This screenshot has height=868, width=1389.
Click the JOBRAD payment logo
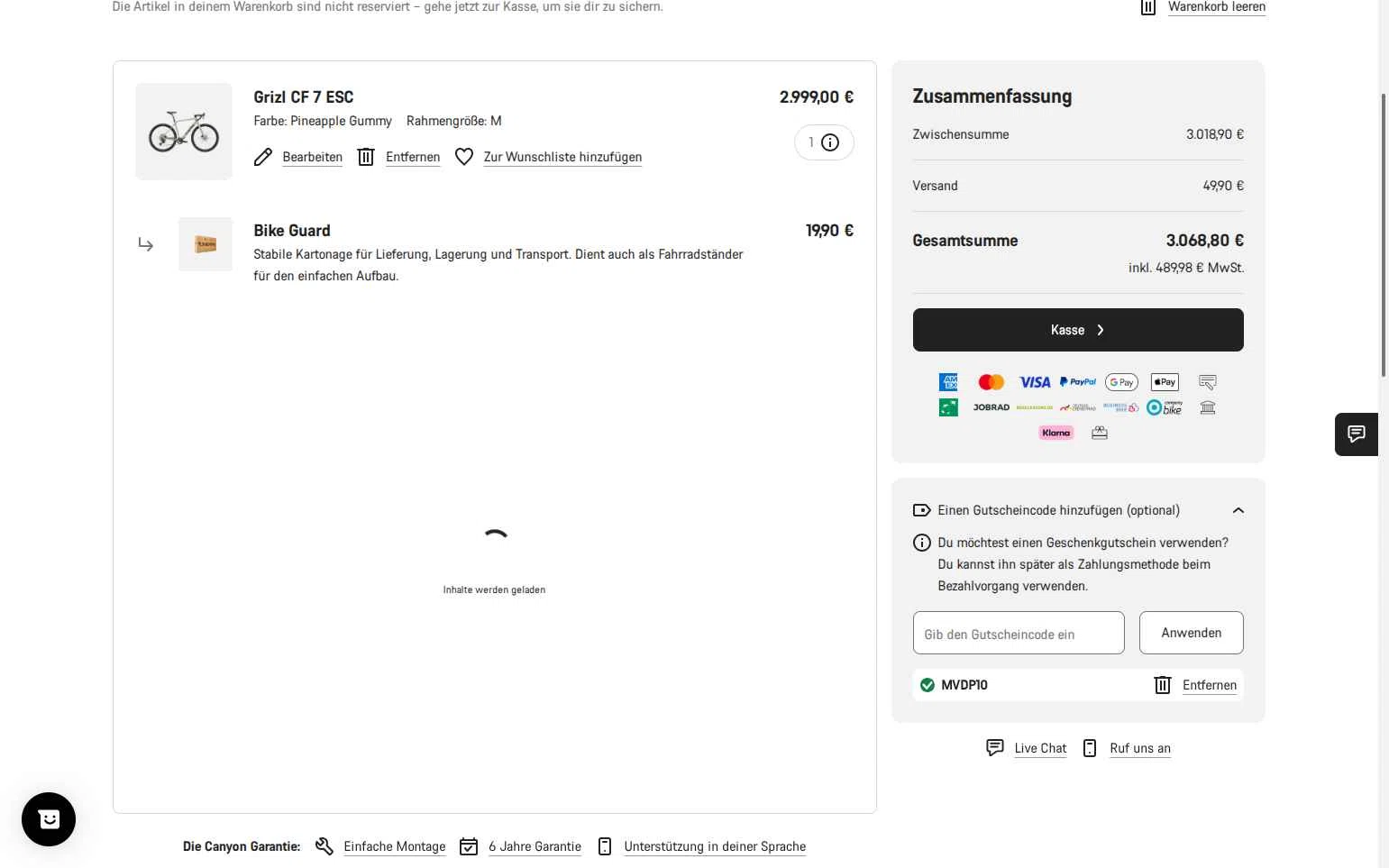[991, 407]
